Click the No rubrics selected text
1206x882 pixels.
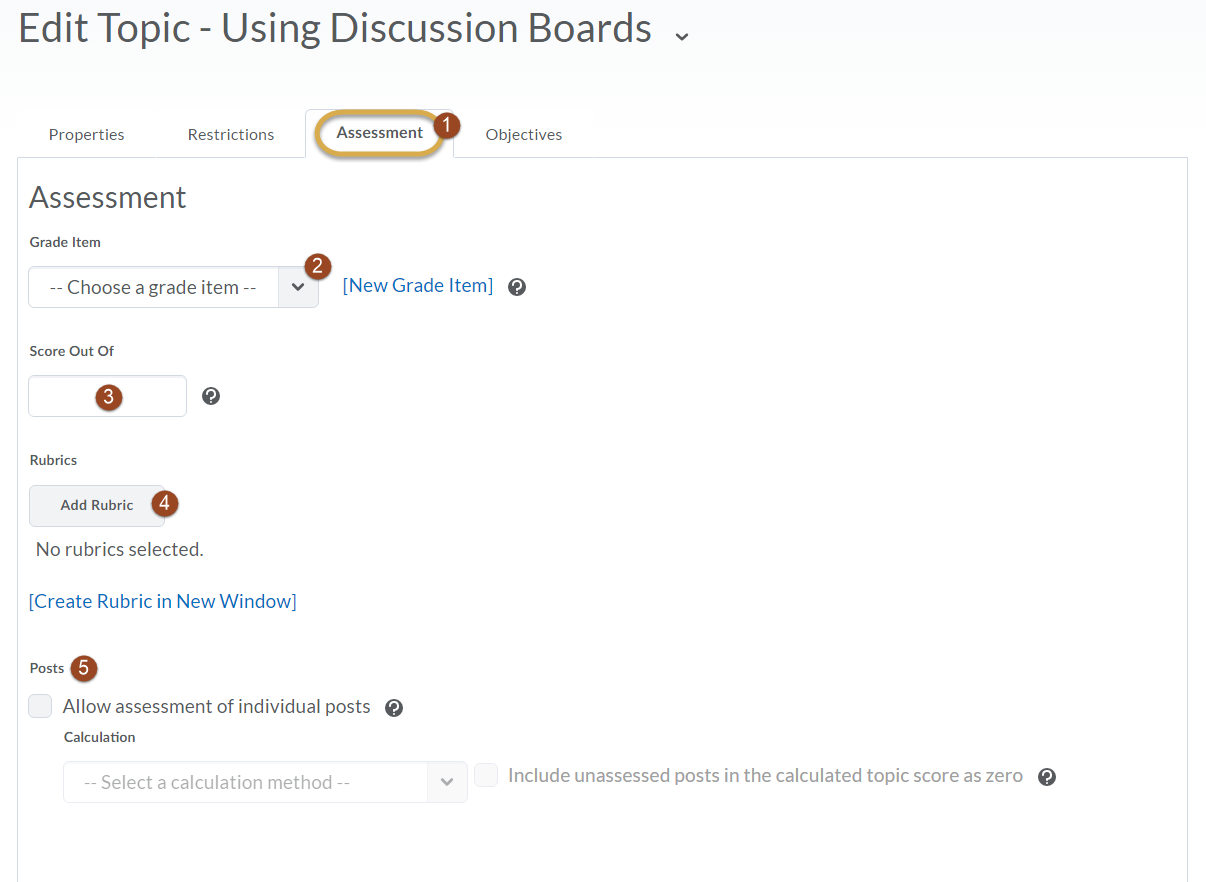[x=120, y=549]
